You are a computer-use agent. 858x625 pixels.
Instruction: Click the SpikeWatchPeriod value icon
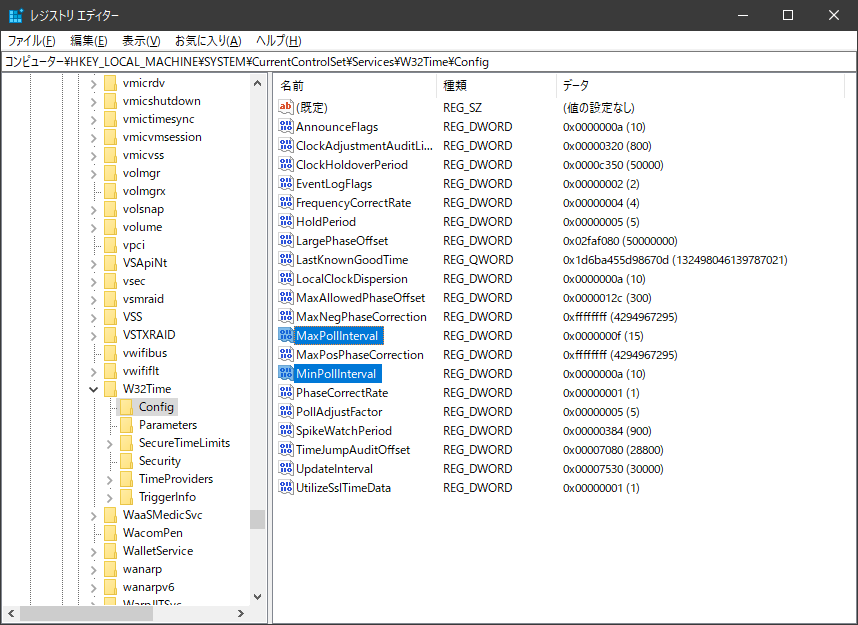pos(286,430)
